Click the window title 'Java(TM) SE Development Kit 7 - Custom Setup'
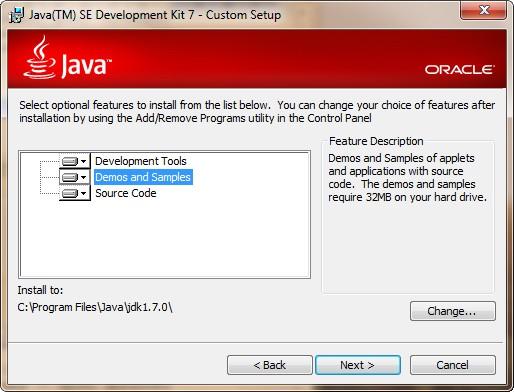This screenshot has width=514, height=392. (x=155, y=15)
